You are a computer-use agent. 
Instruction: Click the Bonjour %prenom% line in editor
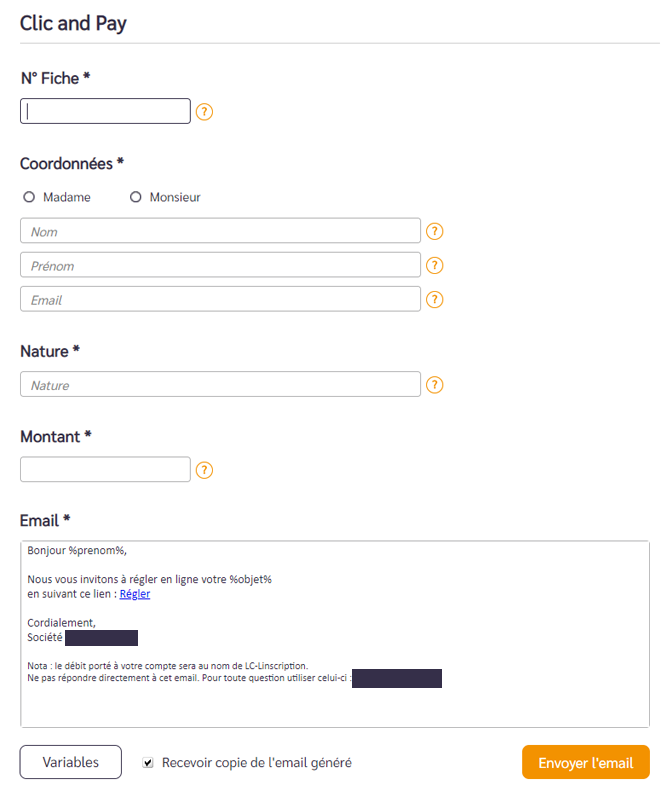(x=77, y=551)
